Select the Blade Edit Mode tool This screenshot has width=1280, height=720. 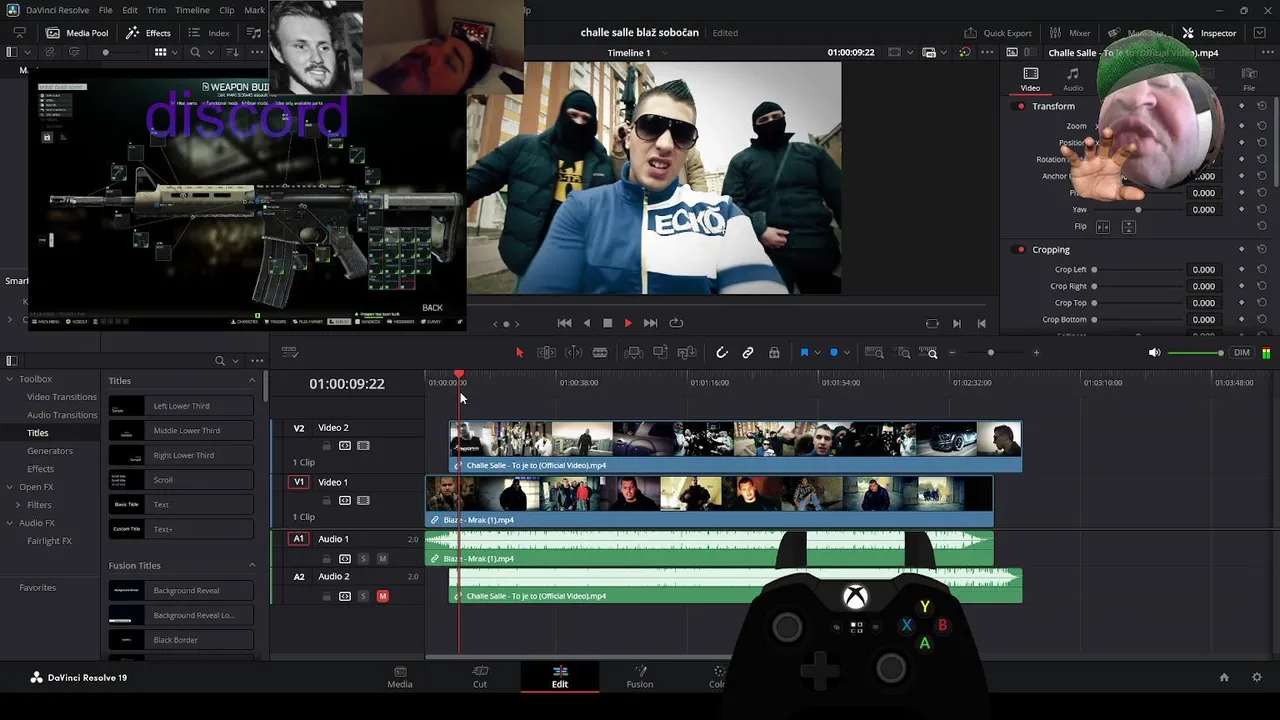600,353
